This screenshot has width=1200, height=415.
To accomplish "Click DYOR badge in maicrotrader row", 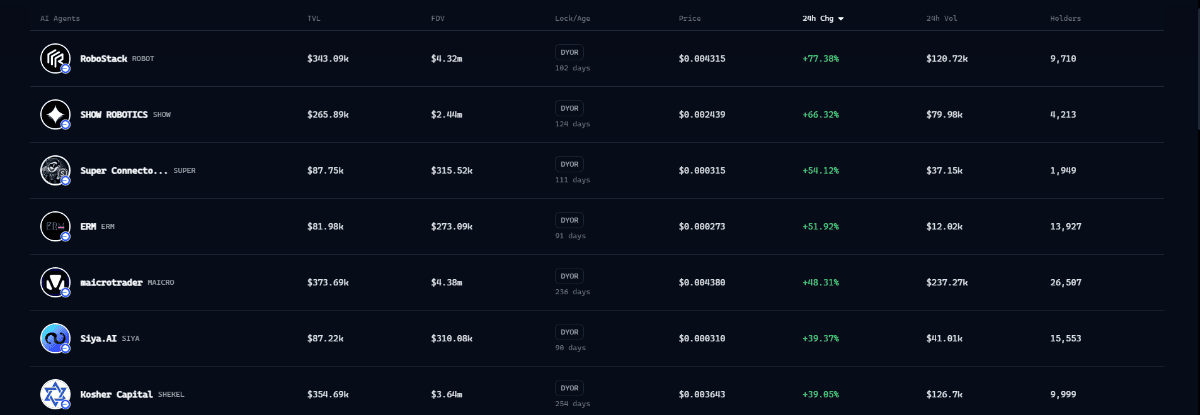I will [x=570, y=276].
